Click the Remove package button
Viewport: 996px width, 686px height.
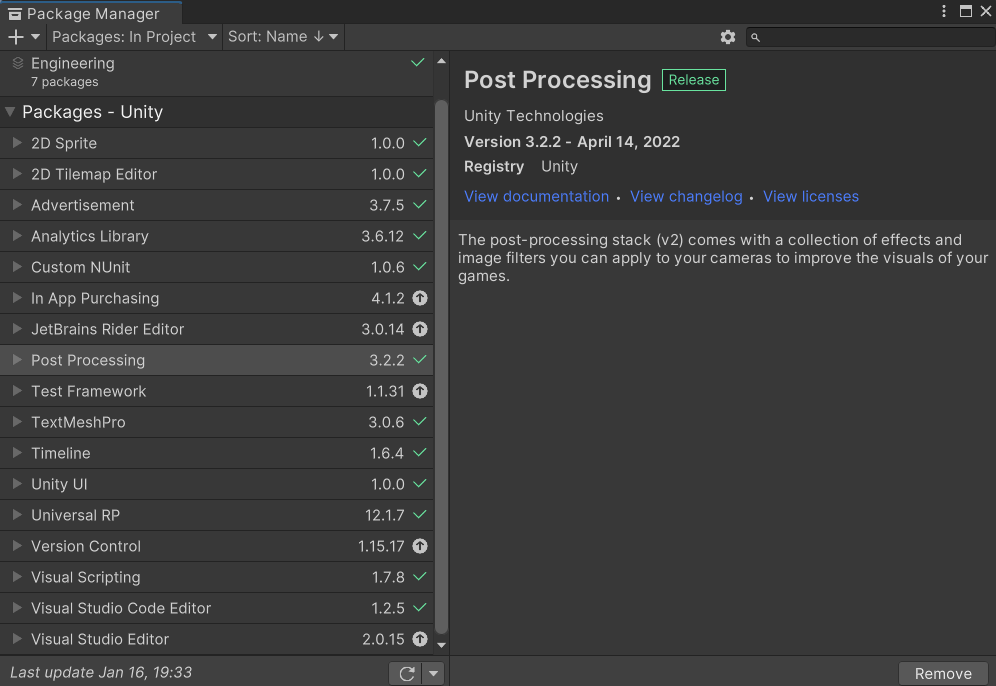coord(943,673)
